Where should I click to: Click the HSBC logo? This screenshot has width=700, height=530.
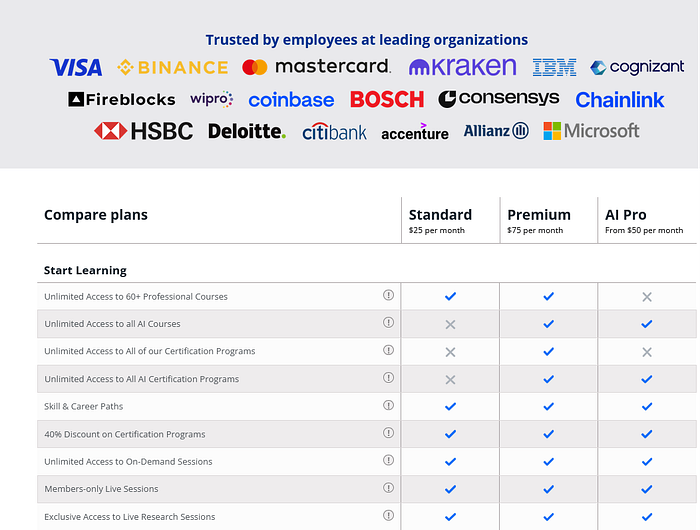tap(144, 131)
